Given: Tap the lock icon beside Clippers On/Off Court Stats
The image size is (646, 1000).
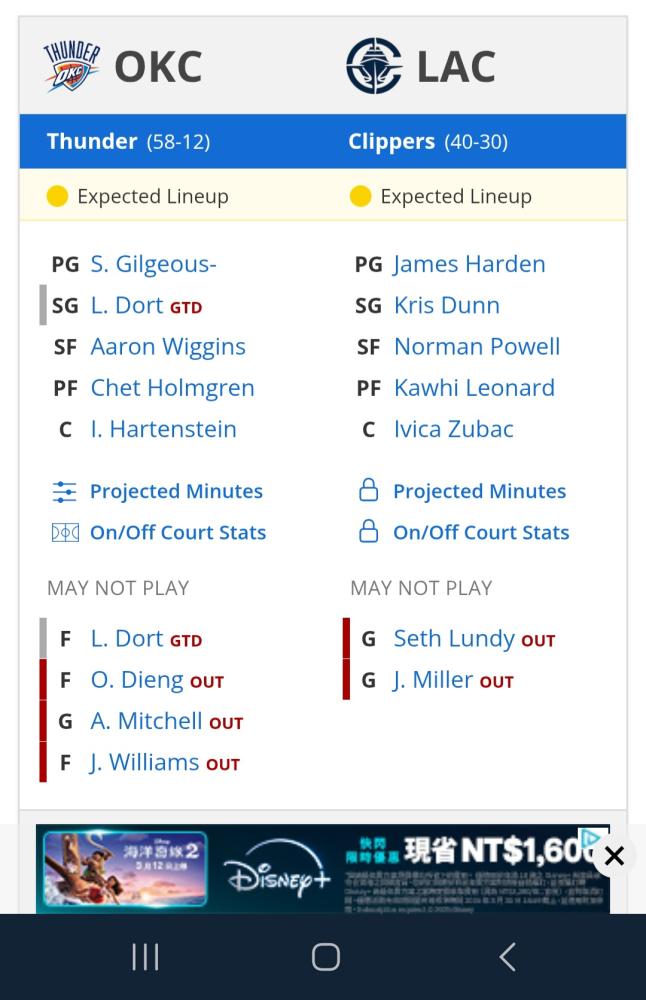Looking at the screenshot, I should point(368,532).
